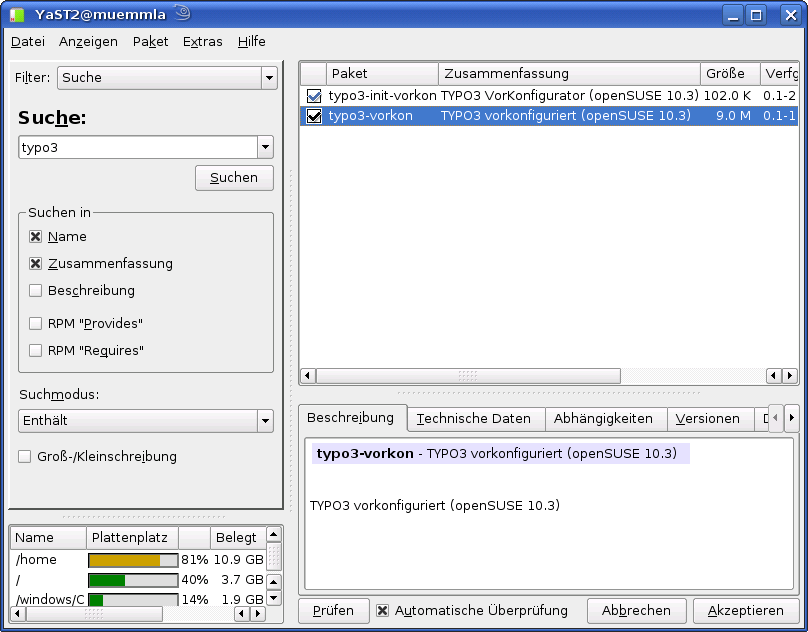Click the Abbrechen button

point(636,611)
